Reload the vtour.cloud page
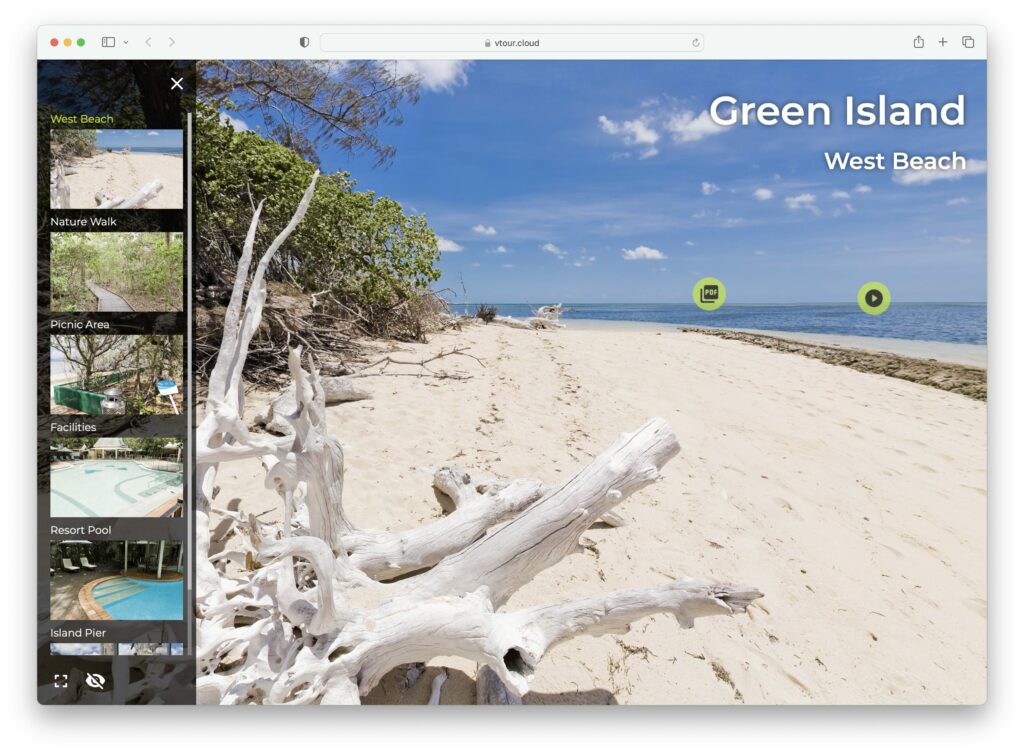This screenshot has height=754, width=1024. (696, 43)
